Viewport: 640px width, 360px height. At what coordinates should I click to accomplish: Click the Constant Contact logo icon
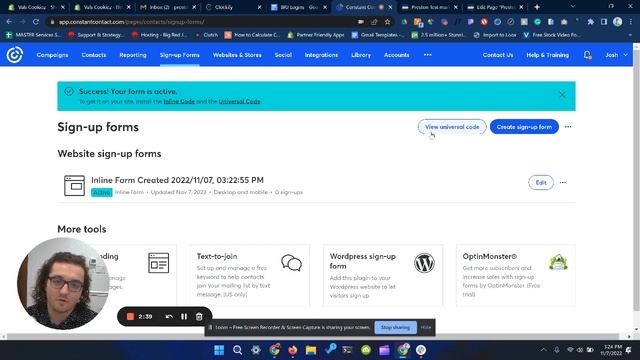pos(14,55)
